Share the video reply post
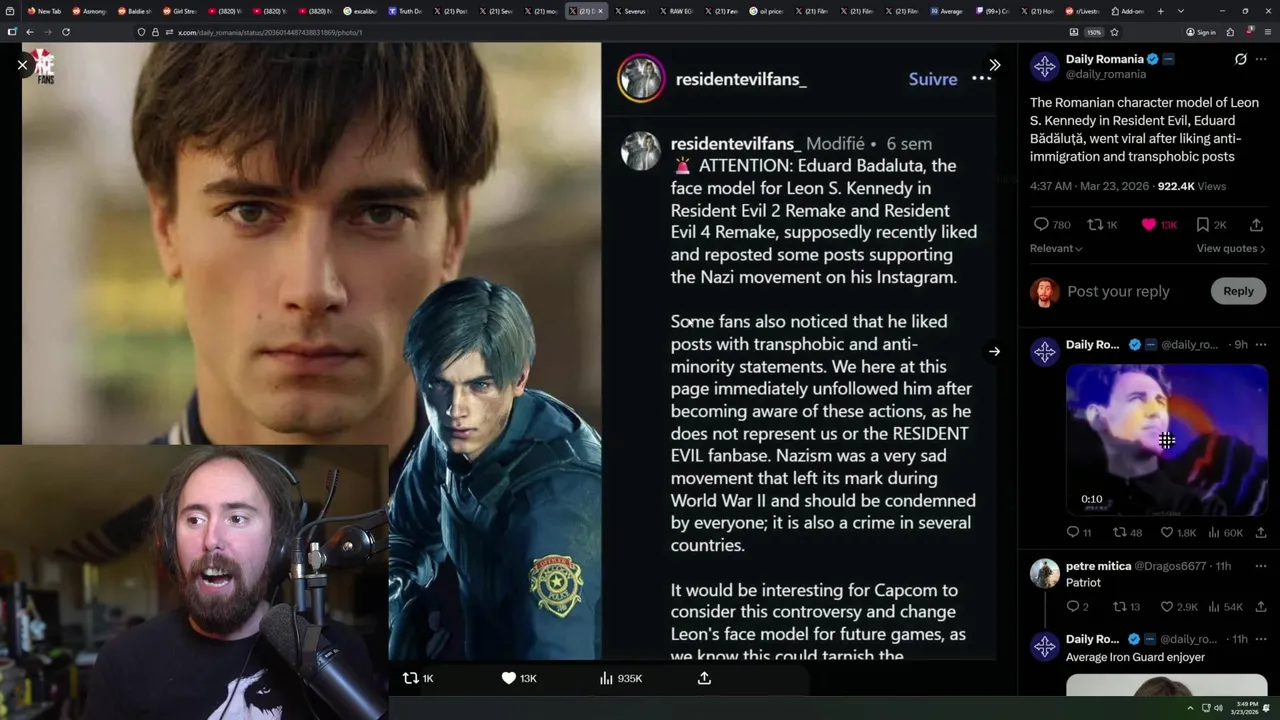The image size is (1280, 720). 1261,533
